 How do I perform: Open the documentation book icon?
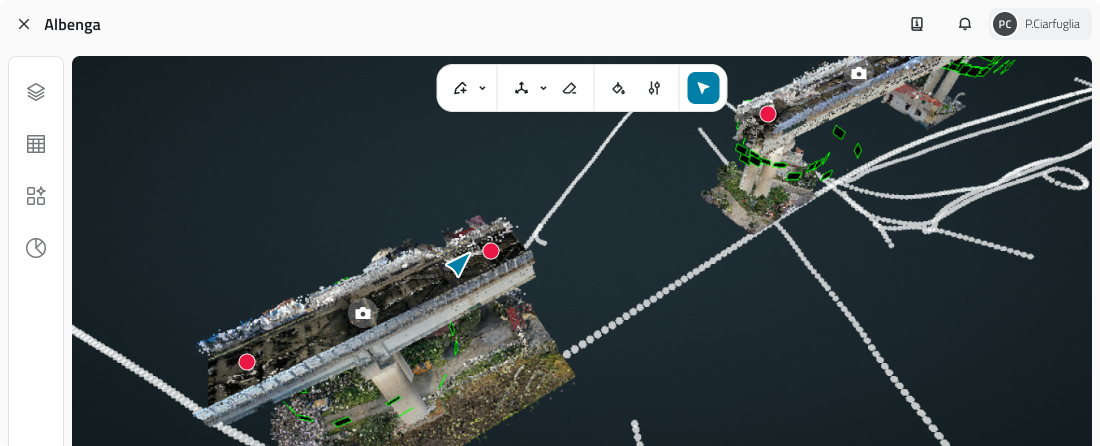tap(917, 24)
